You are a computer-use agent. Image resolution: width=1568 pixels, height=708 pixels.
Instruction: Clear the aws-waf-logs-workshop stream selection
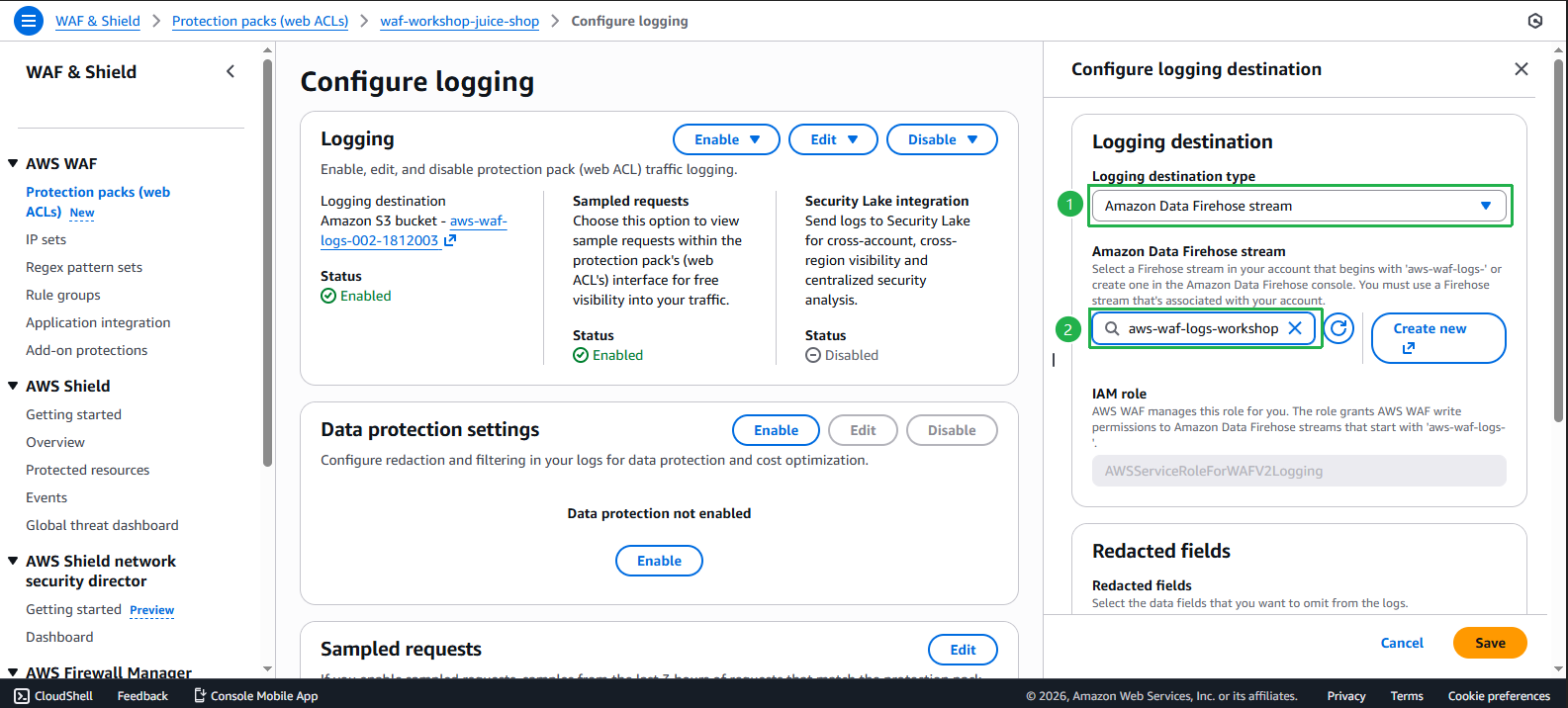[x=1295, y=328]
